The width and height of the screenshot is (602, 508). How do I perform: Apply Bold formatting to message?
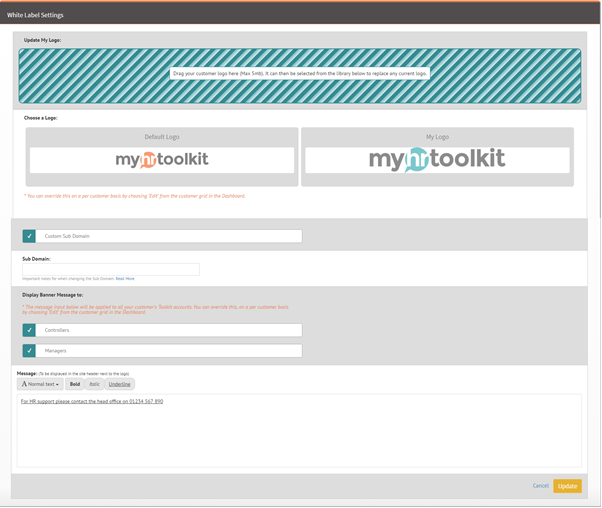pos(75,384)
